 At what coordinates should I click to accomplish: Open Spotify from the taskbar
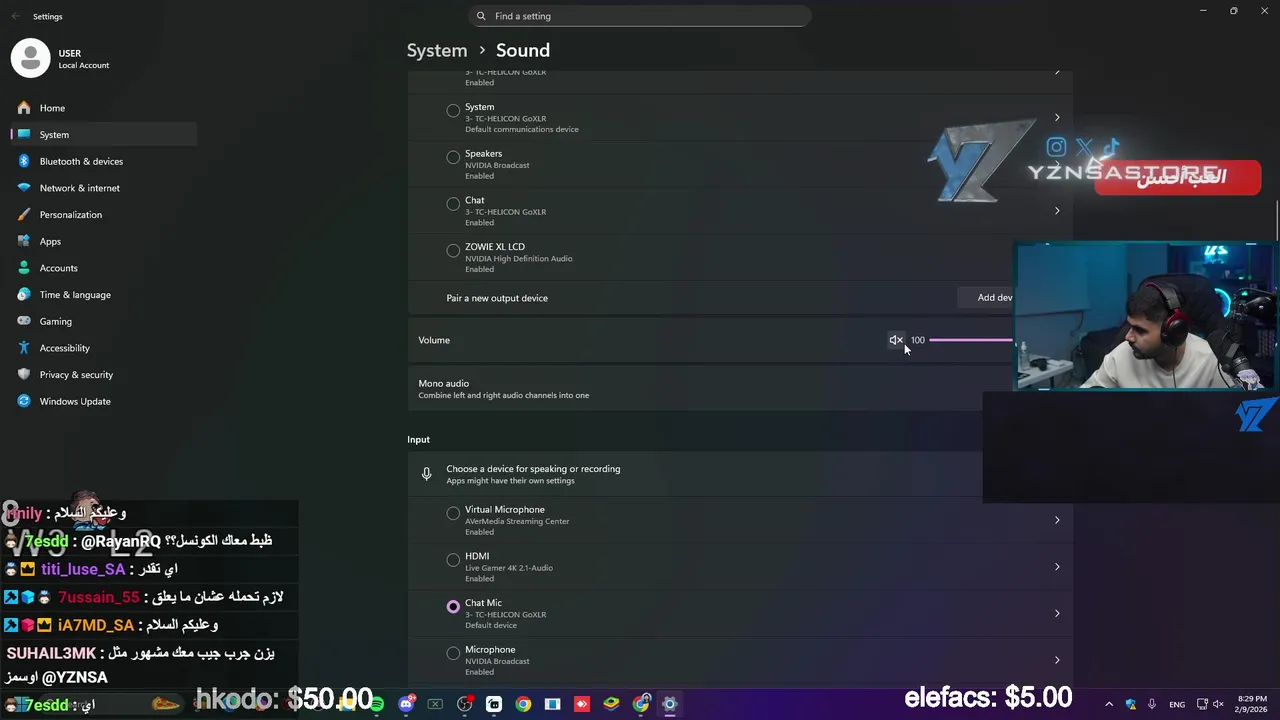click(x=376, y=704)
